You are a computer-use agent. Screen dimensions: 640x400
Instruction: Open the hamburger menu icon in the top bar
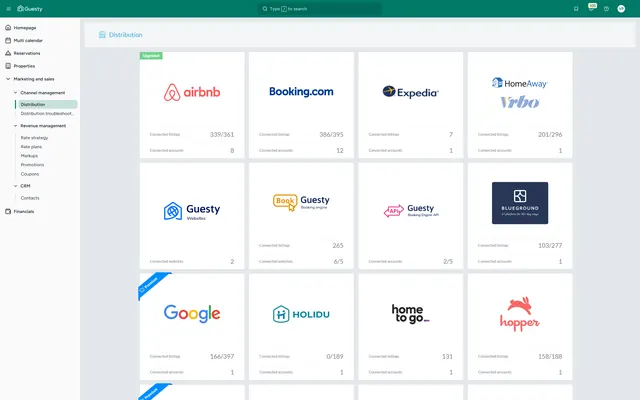(9, 9)
